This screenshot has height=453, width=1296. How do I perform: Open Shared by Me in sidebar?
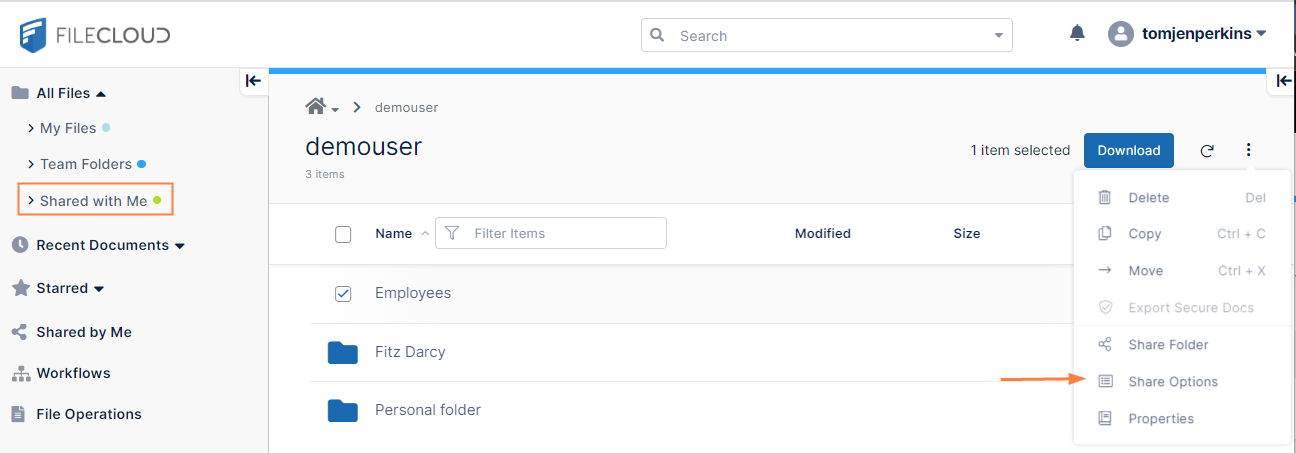pos(83,332)
